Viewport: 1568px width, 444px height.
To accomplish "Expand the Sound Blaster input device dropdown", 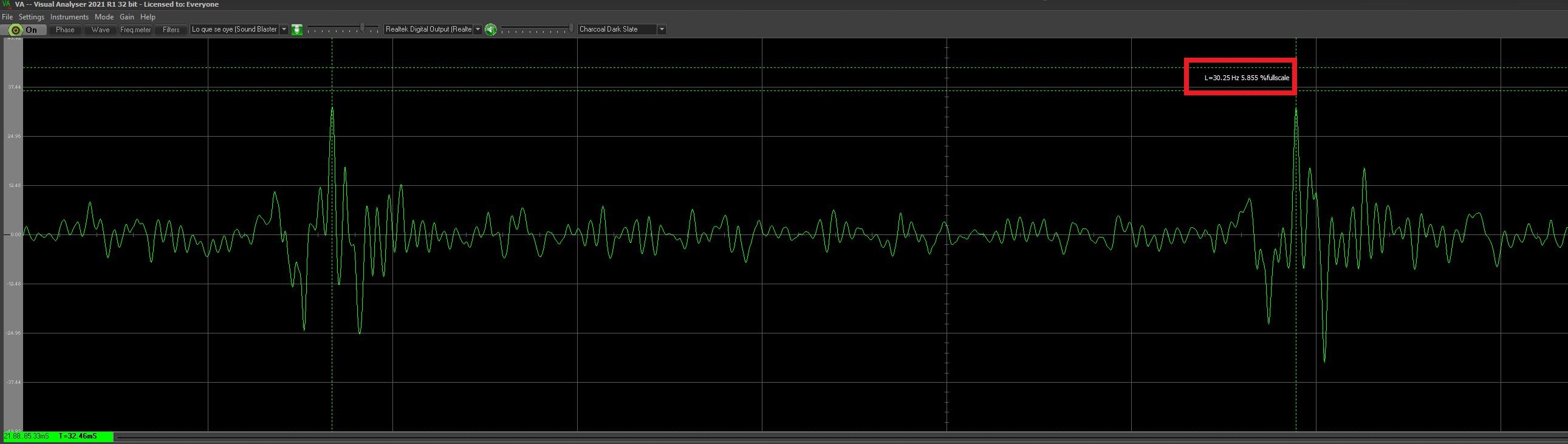I will 284,29.
